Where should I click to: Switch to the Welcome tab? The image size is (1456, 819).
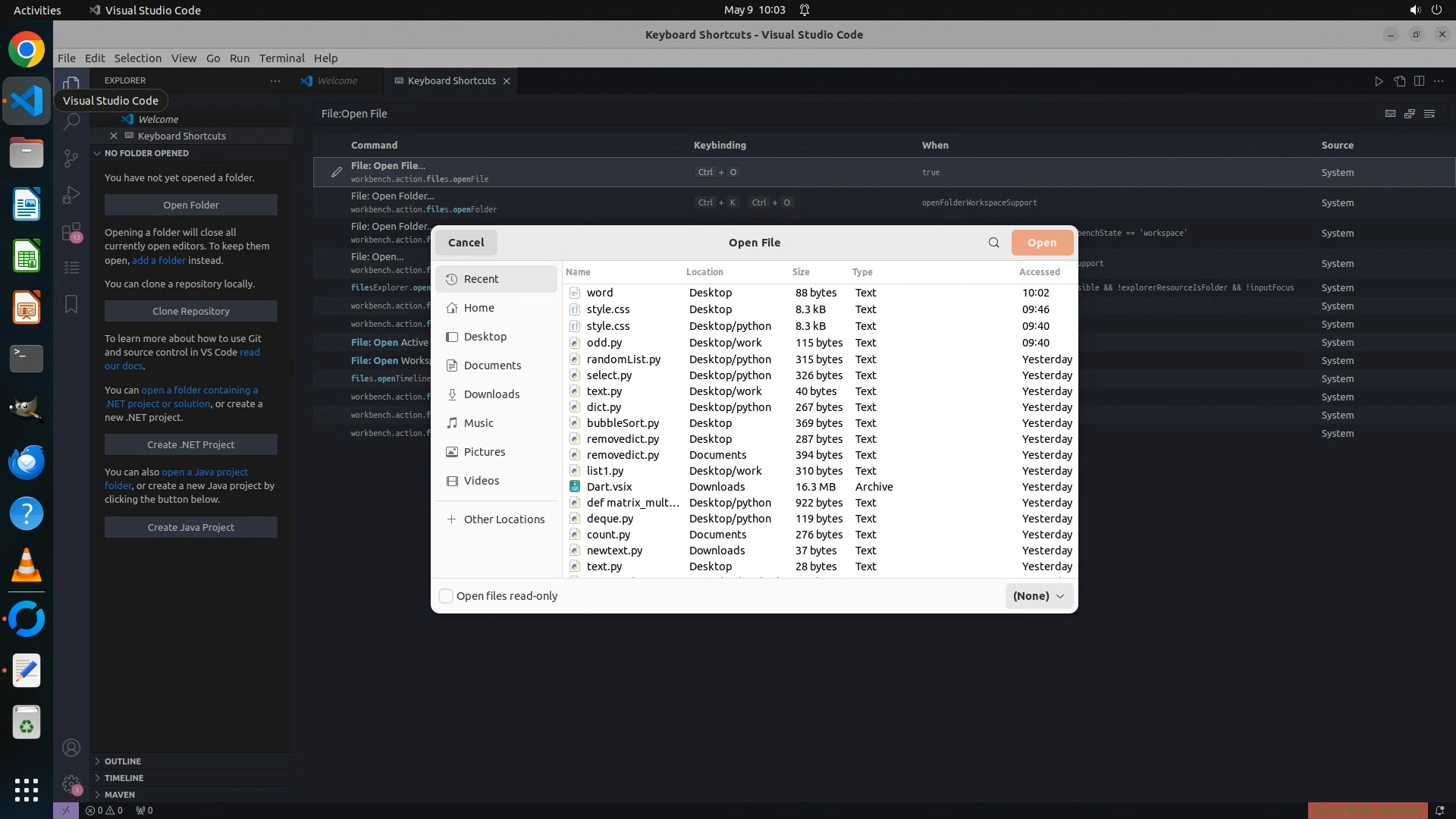click(337, 81)
